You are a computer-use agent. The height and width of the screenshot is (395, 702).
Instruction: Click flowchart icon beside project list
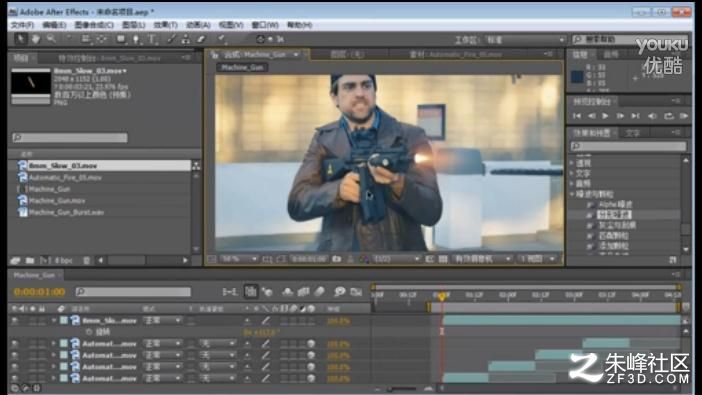click(x=196, y=166)
